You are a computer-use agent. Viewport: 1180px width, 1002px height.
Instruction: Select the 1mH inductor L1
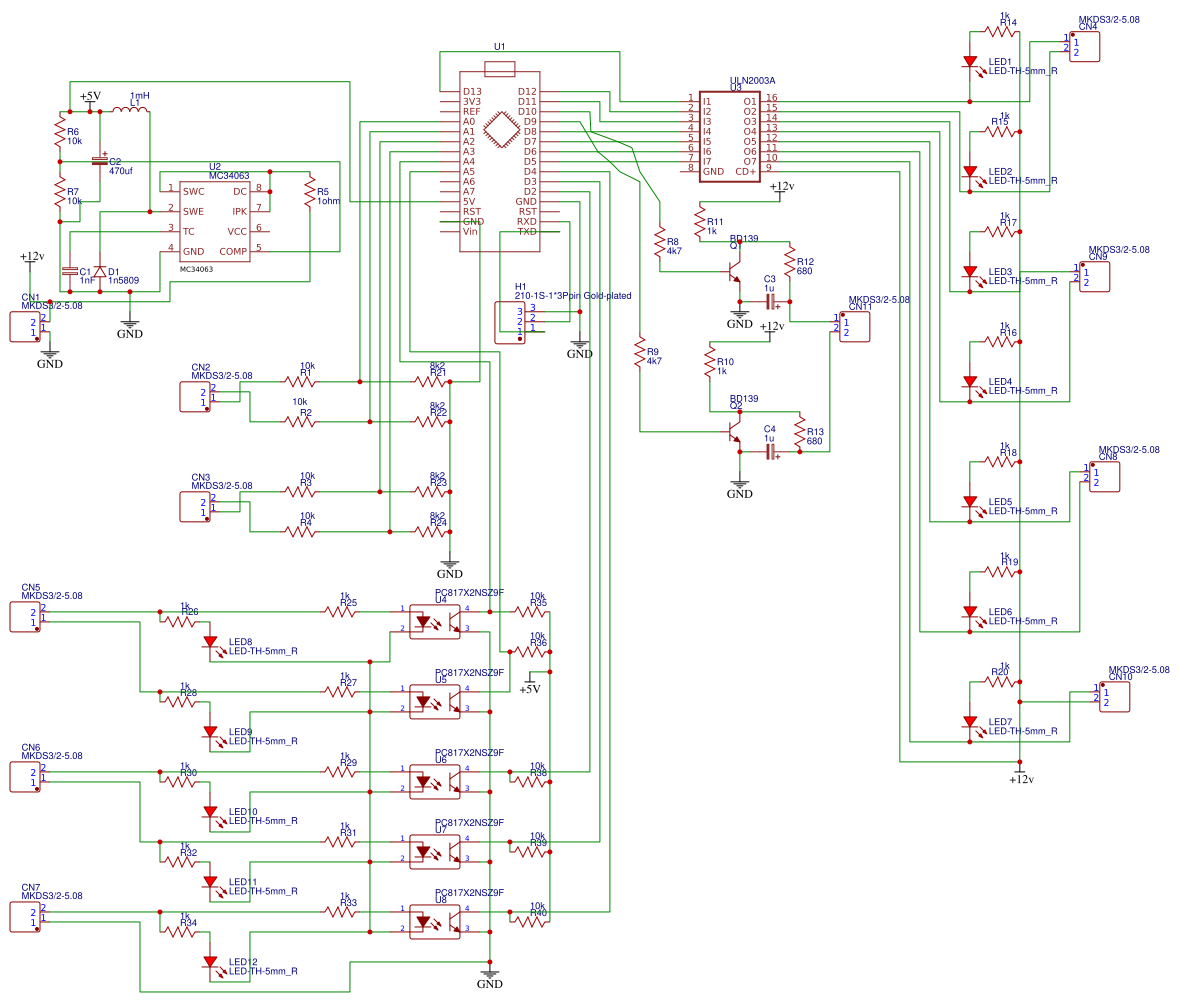[x=130, y=111]
